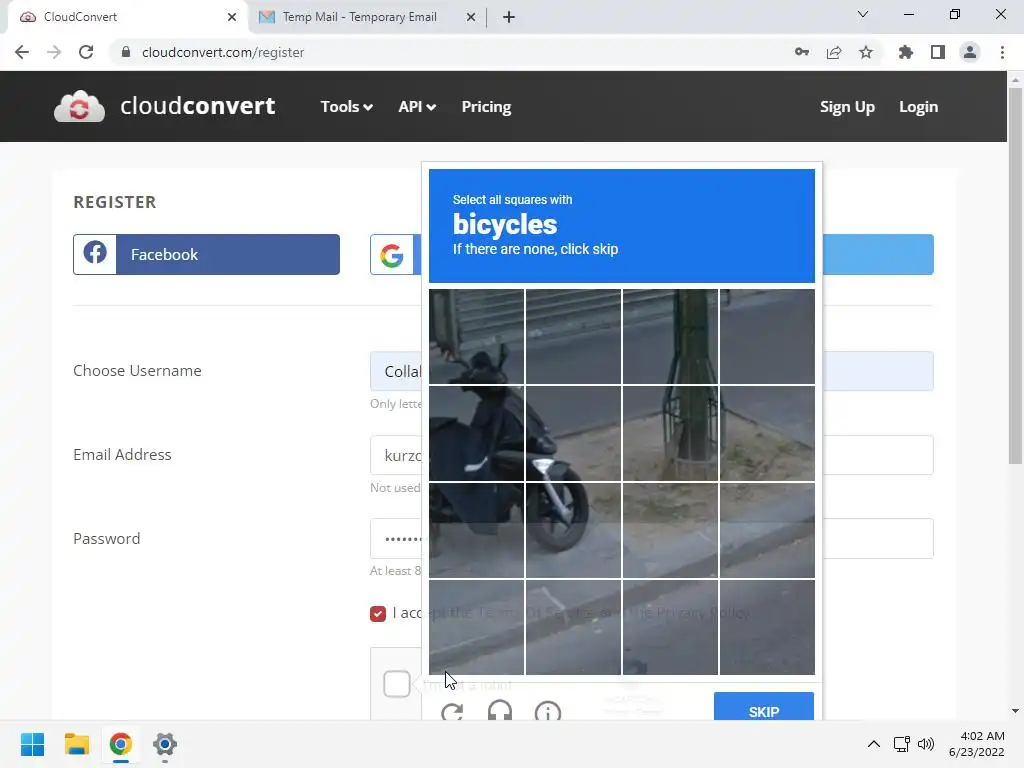This screenshot has height=768, width=1024.
Task: Open Chrome tab search chevron
Action: point(862,14)
